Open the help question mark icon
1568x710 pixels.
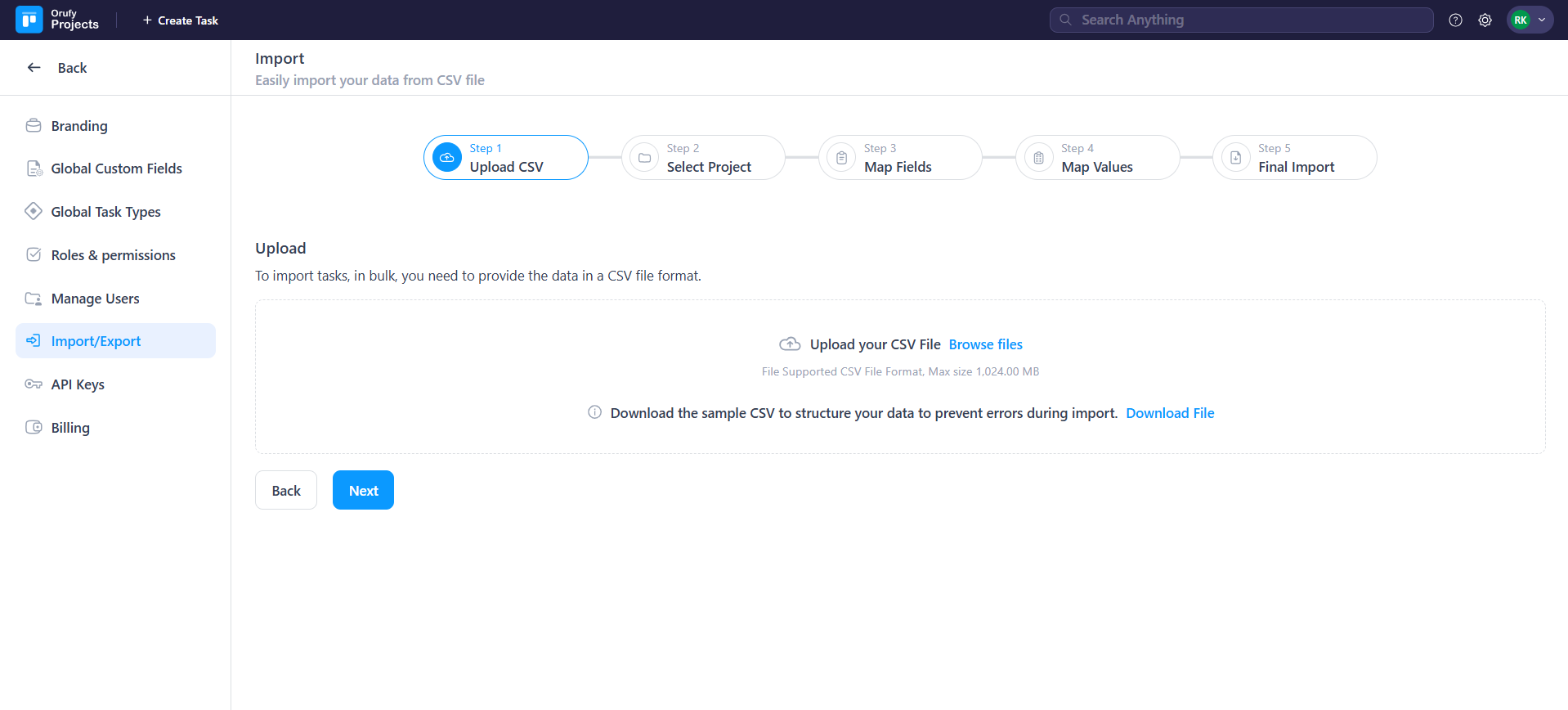(1455, 20)
